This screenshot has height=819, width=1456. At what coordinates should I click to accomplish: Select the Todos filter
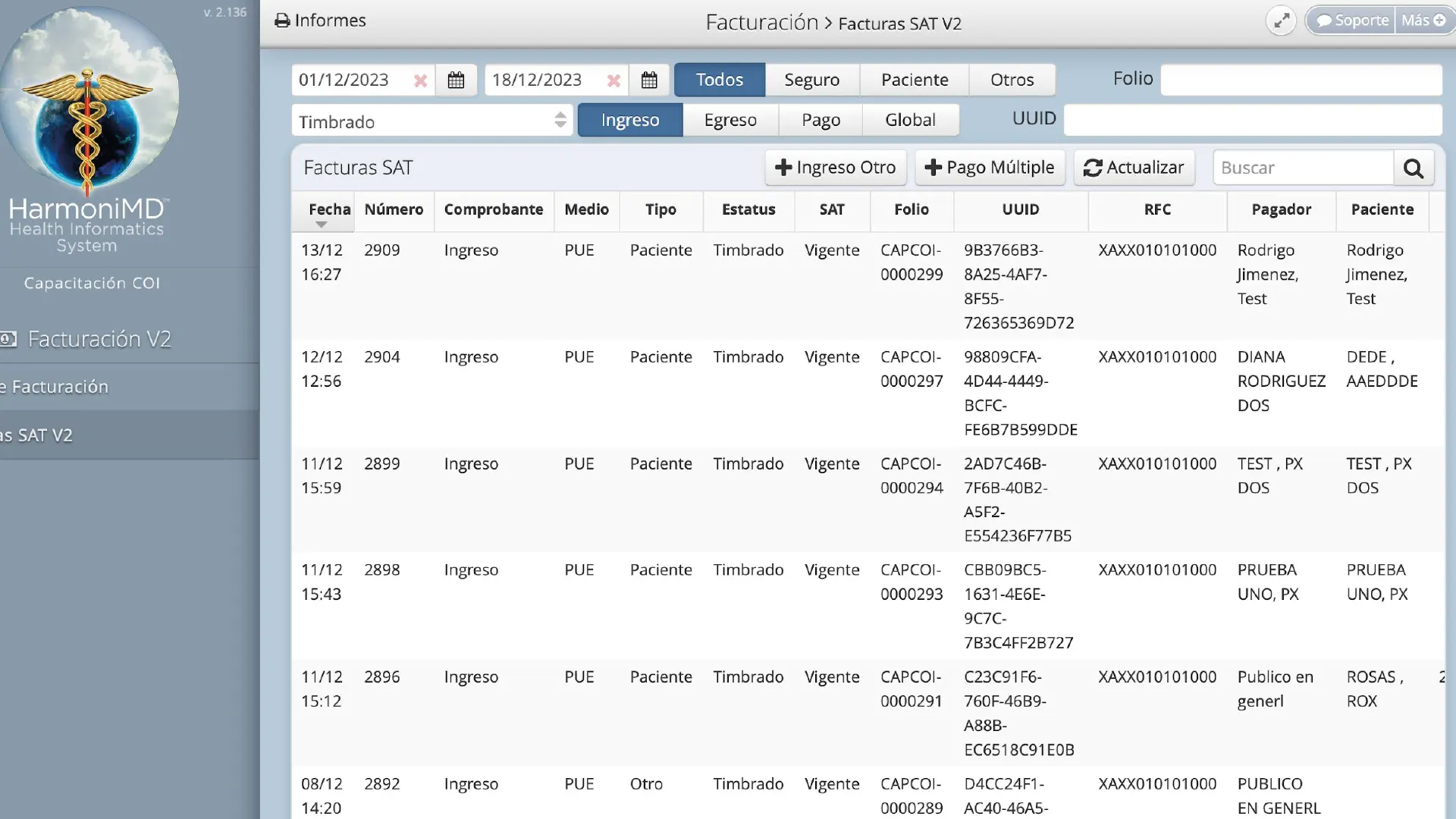pyautogui.click(x=720, y=80)
